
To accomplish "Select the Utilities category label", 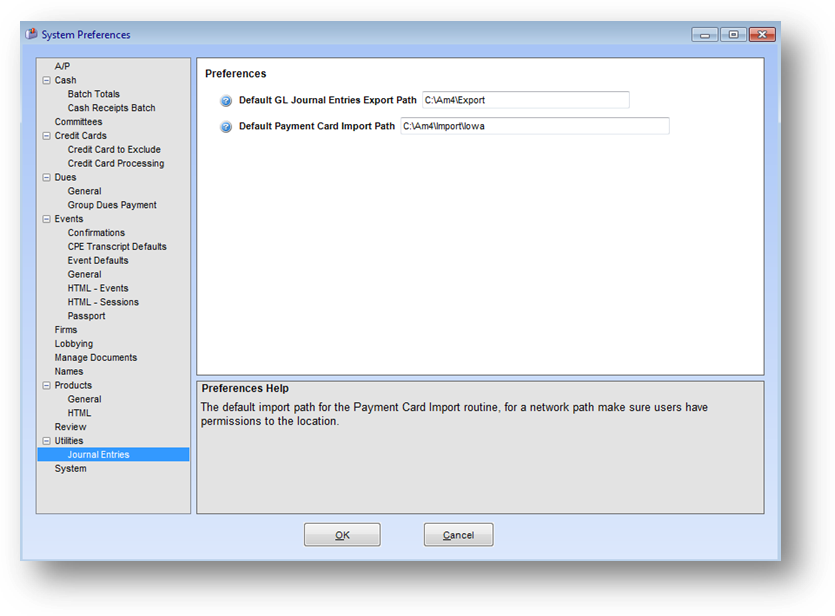I will coord(69,440).
